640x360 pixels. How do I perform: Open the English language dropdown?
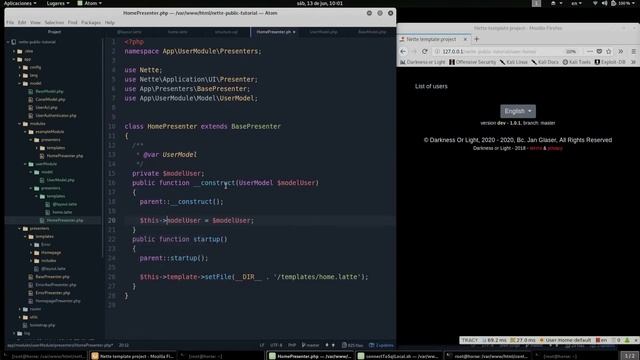[518, 111]
